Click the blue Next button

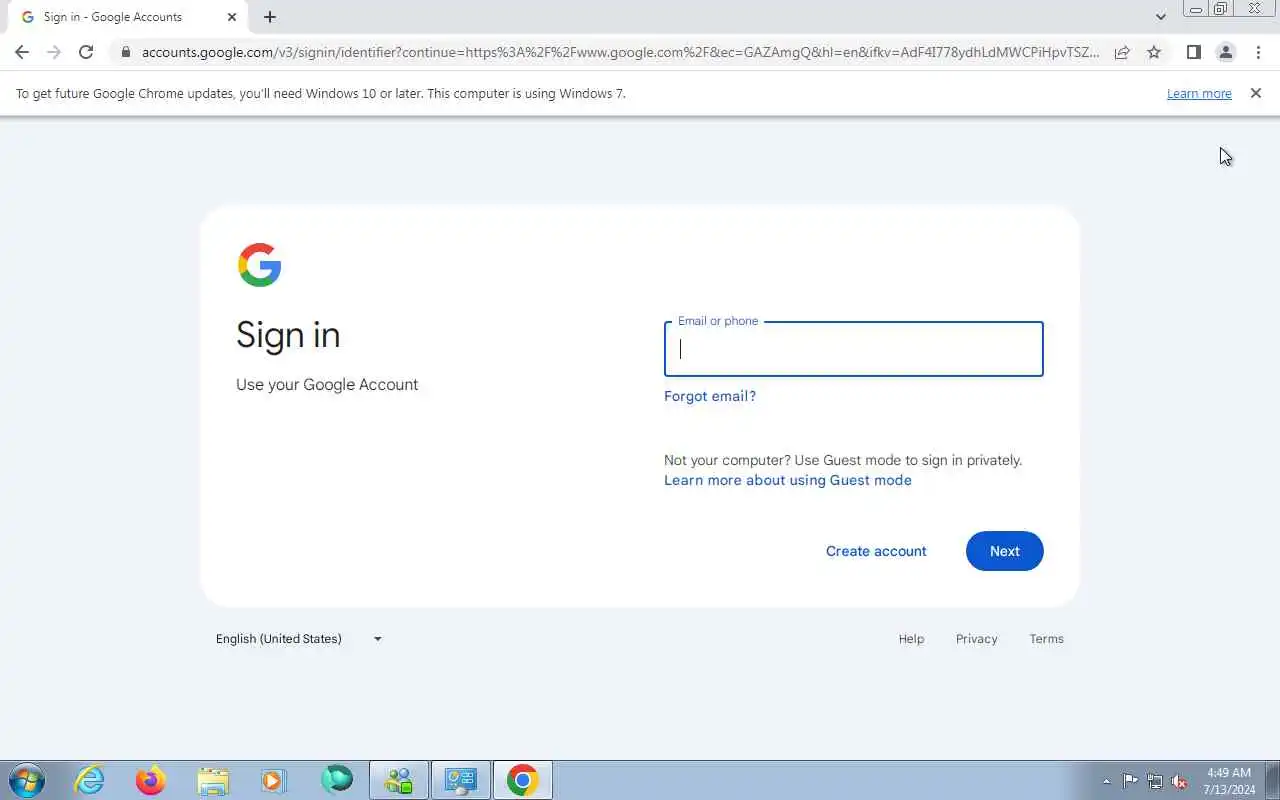[x=1004, y=551]
